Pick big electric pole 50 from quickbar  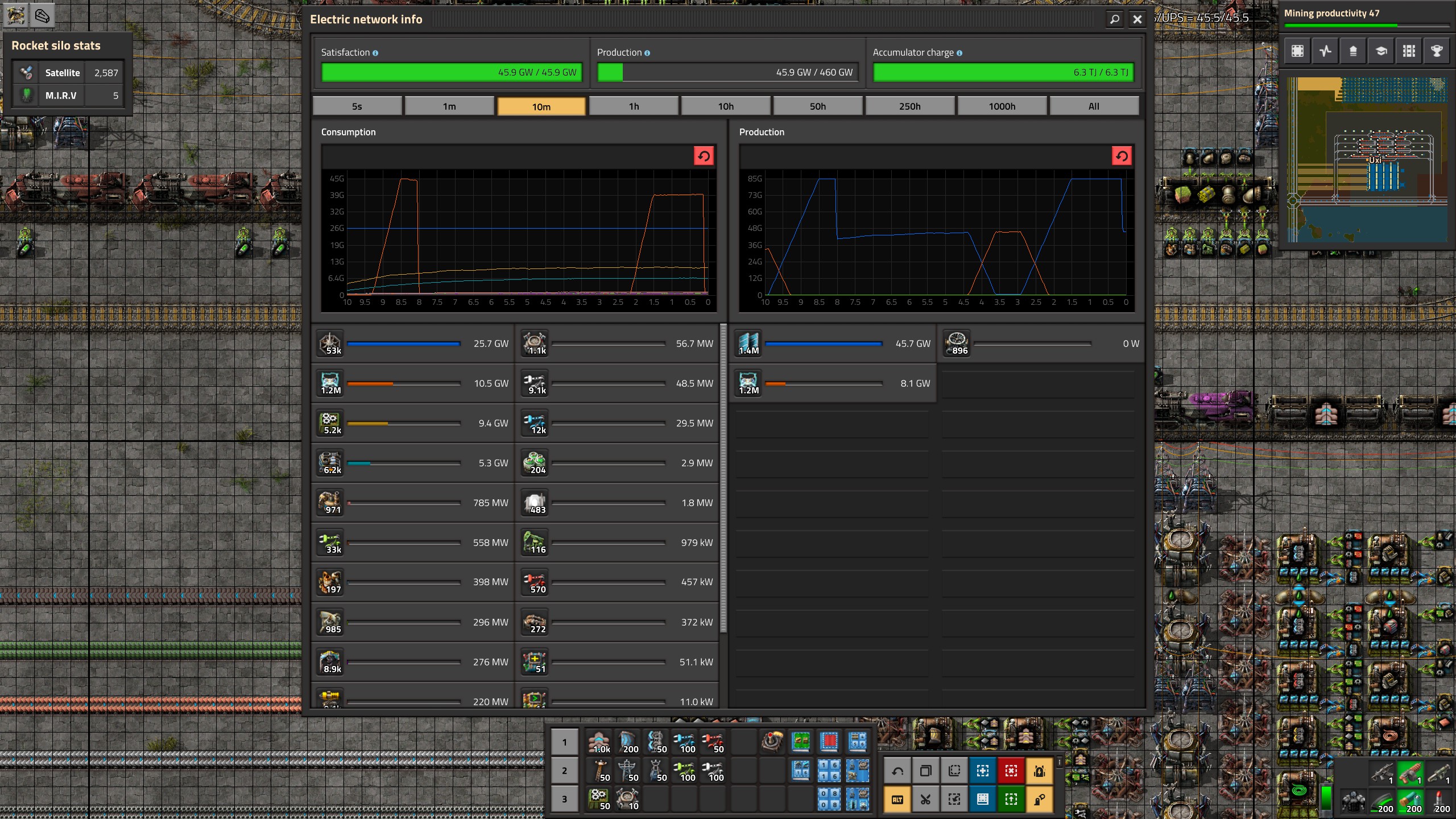tap(628, 771)
